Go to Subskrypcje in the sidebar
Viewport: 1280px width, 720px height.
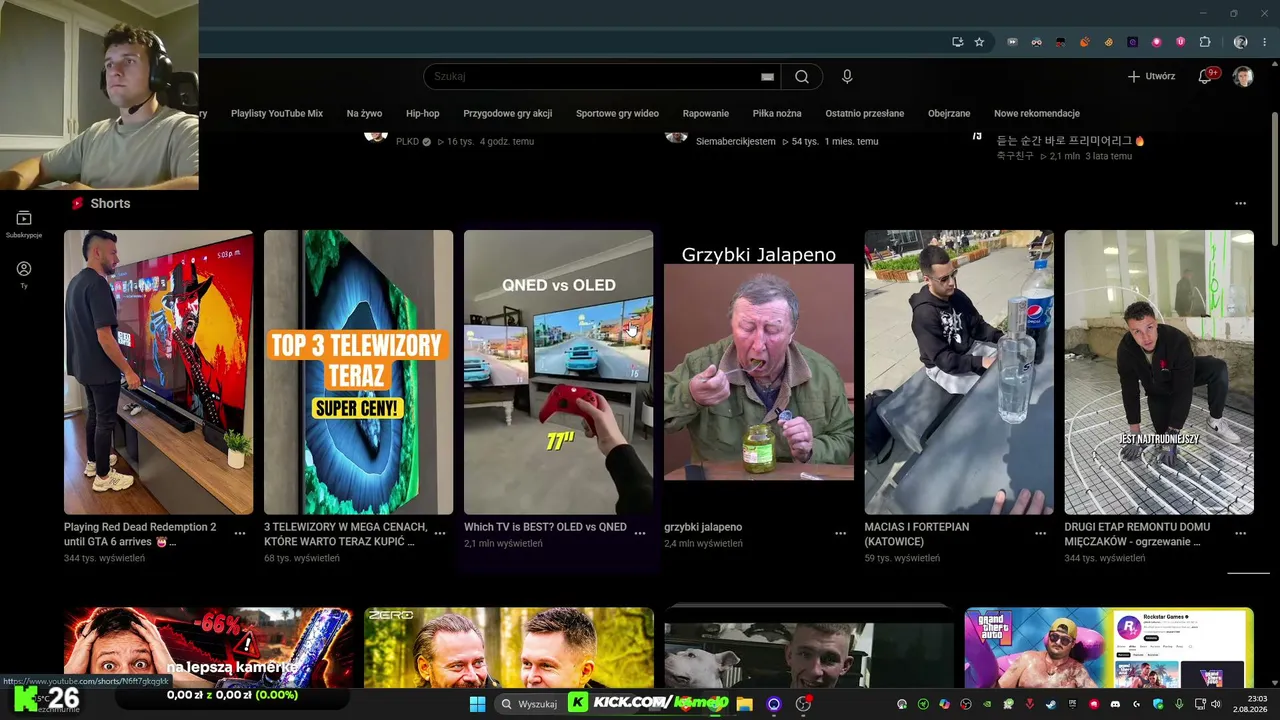(x=24, y=224)
